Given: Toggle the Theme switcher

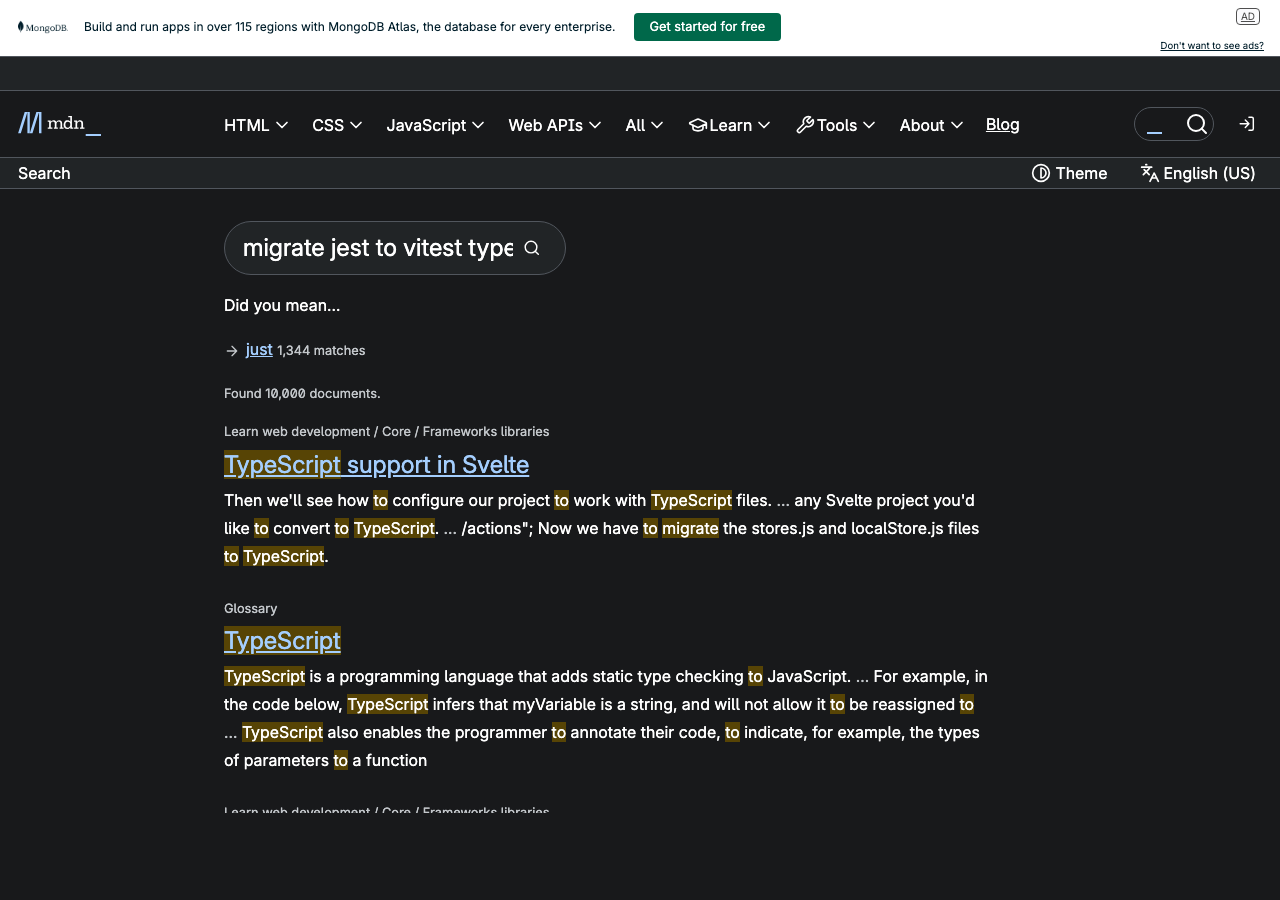Looking at the screenshot, I should [x=1069, y=173].
